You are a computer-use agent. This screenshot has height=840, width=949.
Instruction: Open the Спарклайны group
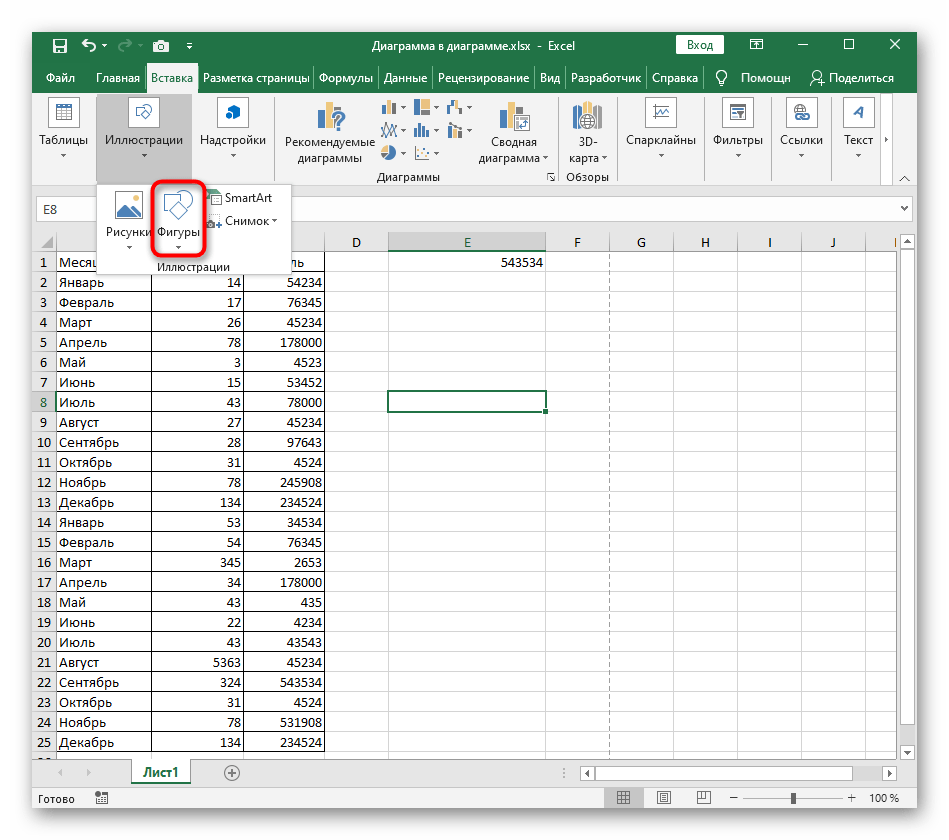click(661, 130)
